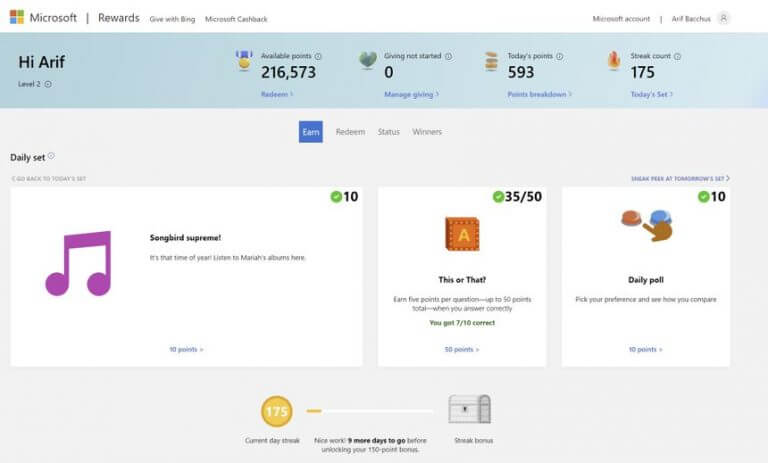Switch to the Winners tab

click(427, 132)
